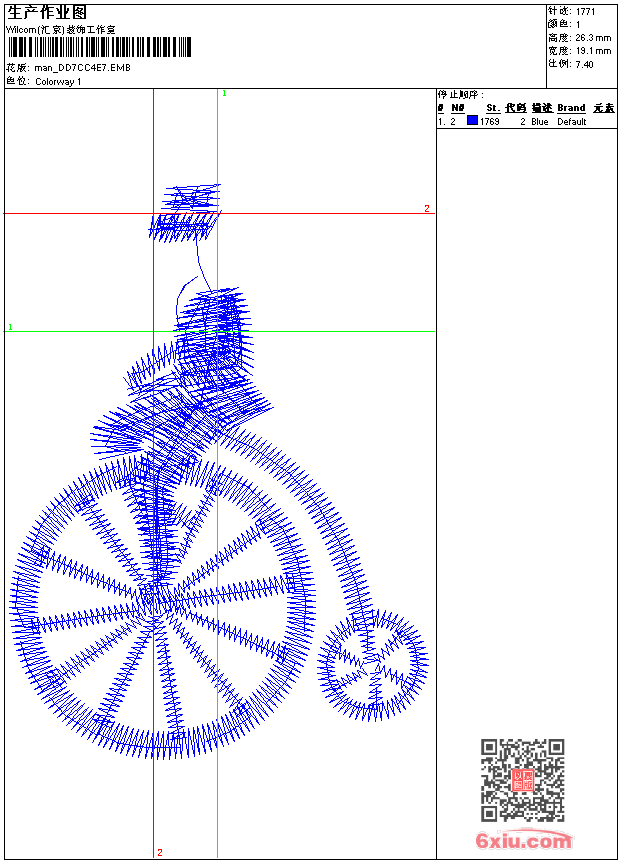
Task: Click the QR code image
Action: pos(522,780)
